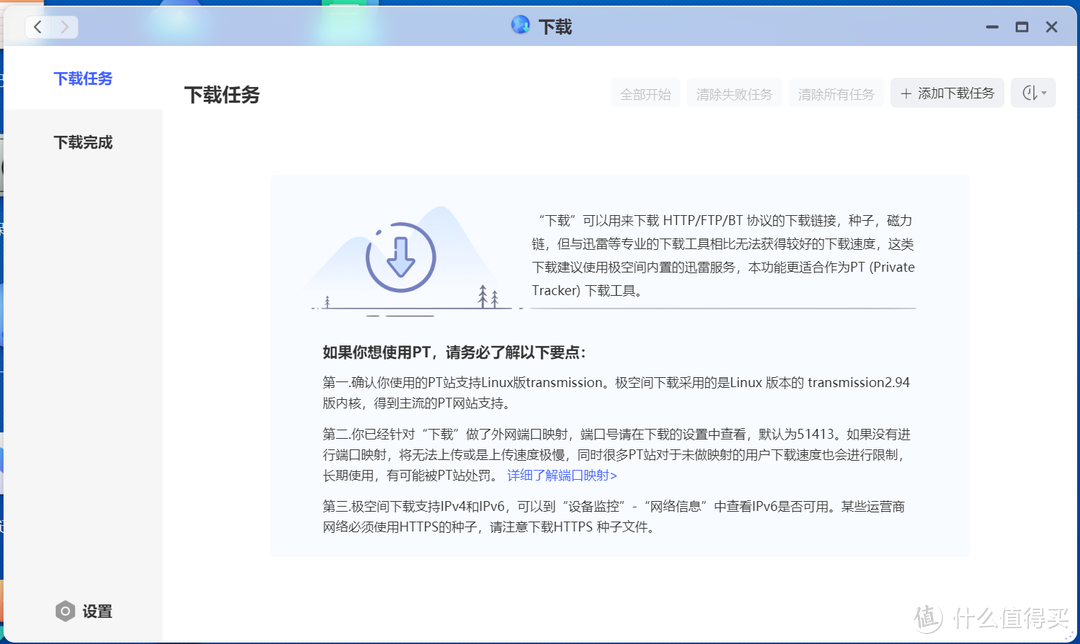Open 设置 text at sidebar bottom

tap(97, 611)
